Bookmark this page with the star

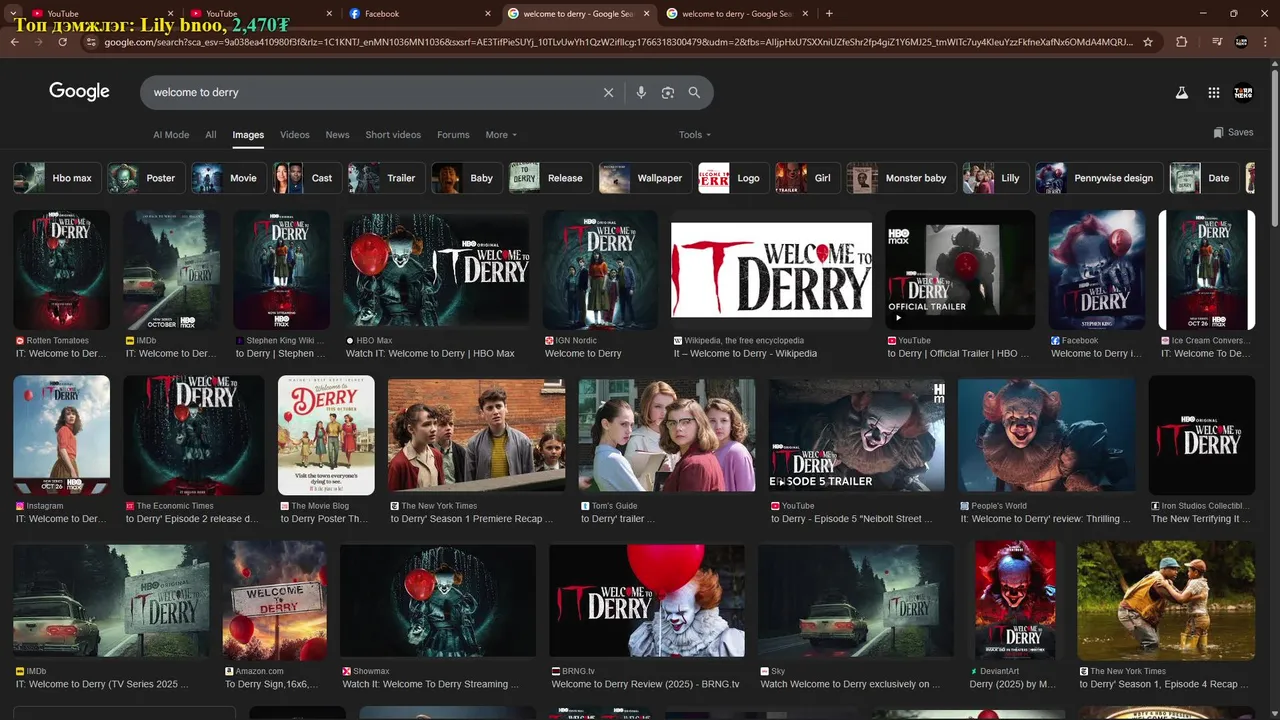1148,42
